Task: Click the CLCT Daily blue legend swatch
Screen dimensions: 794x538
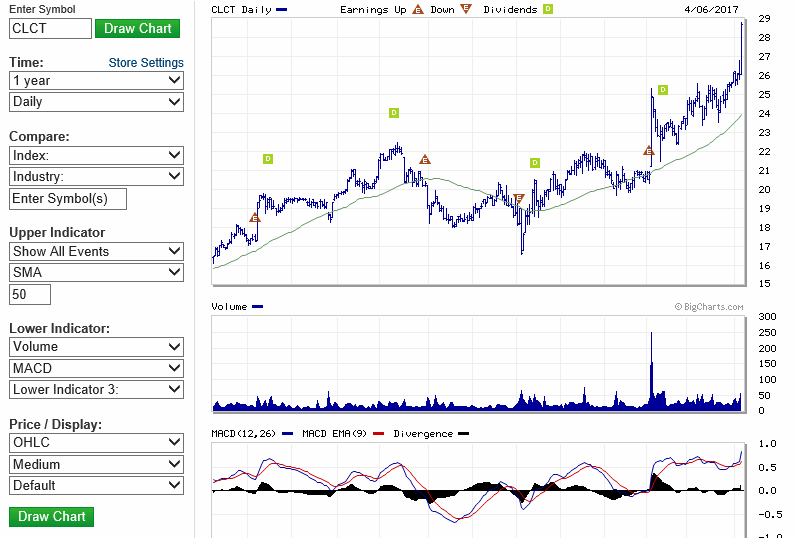Action: coord(282,10)
